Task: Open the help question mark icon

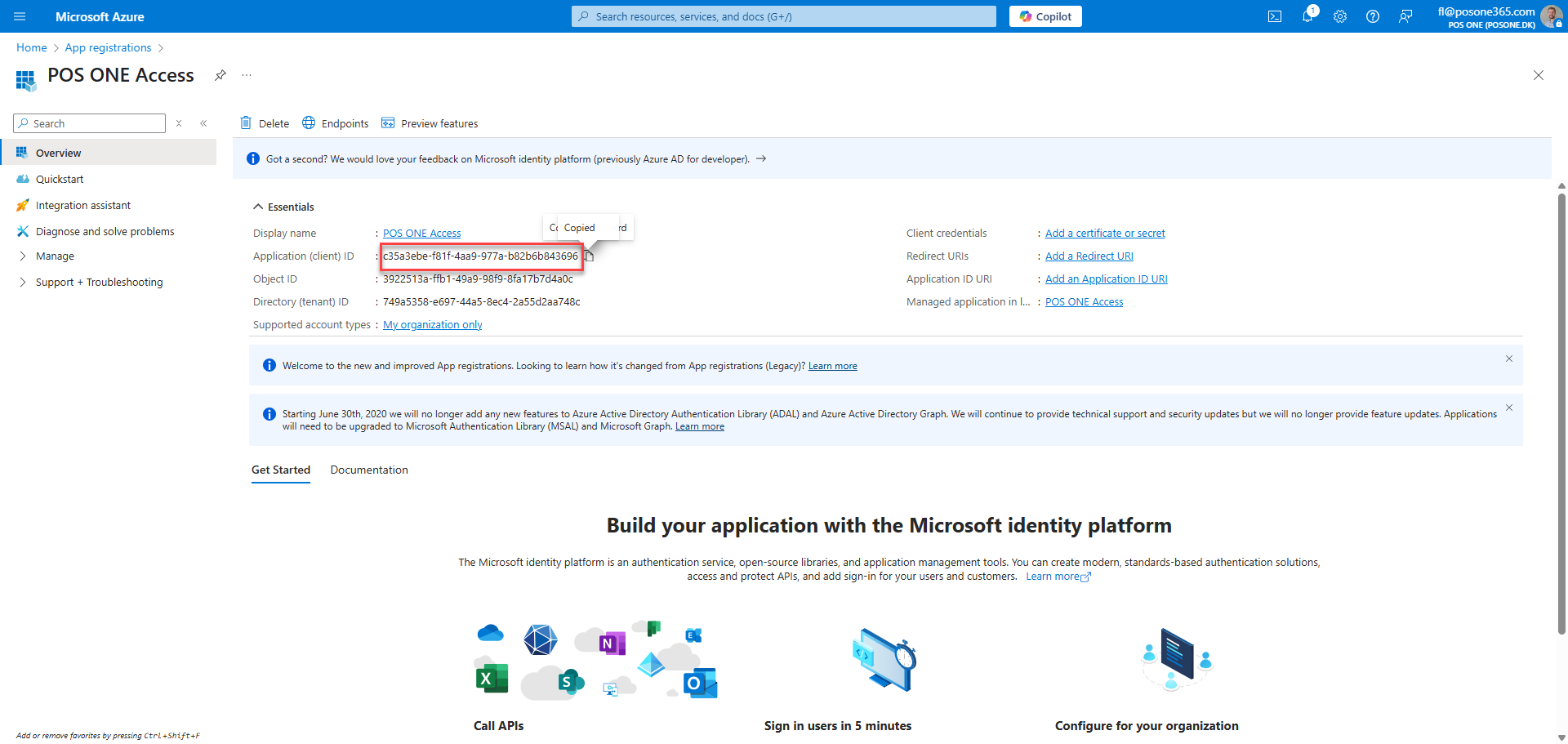Action: point(1373,16)
